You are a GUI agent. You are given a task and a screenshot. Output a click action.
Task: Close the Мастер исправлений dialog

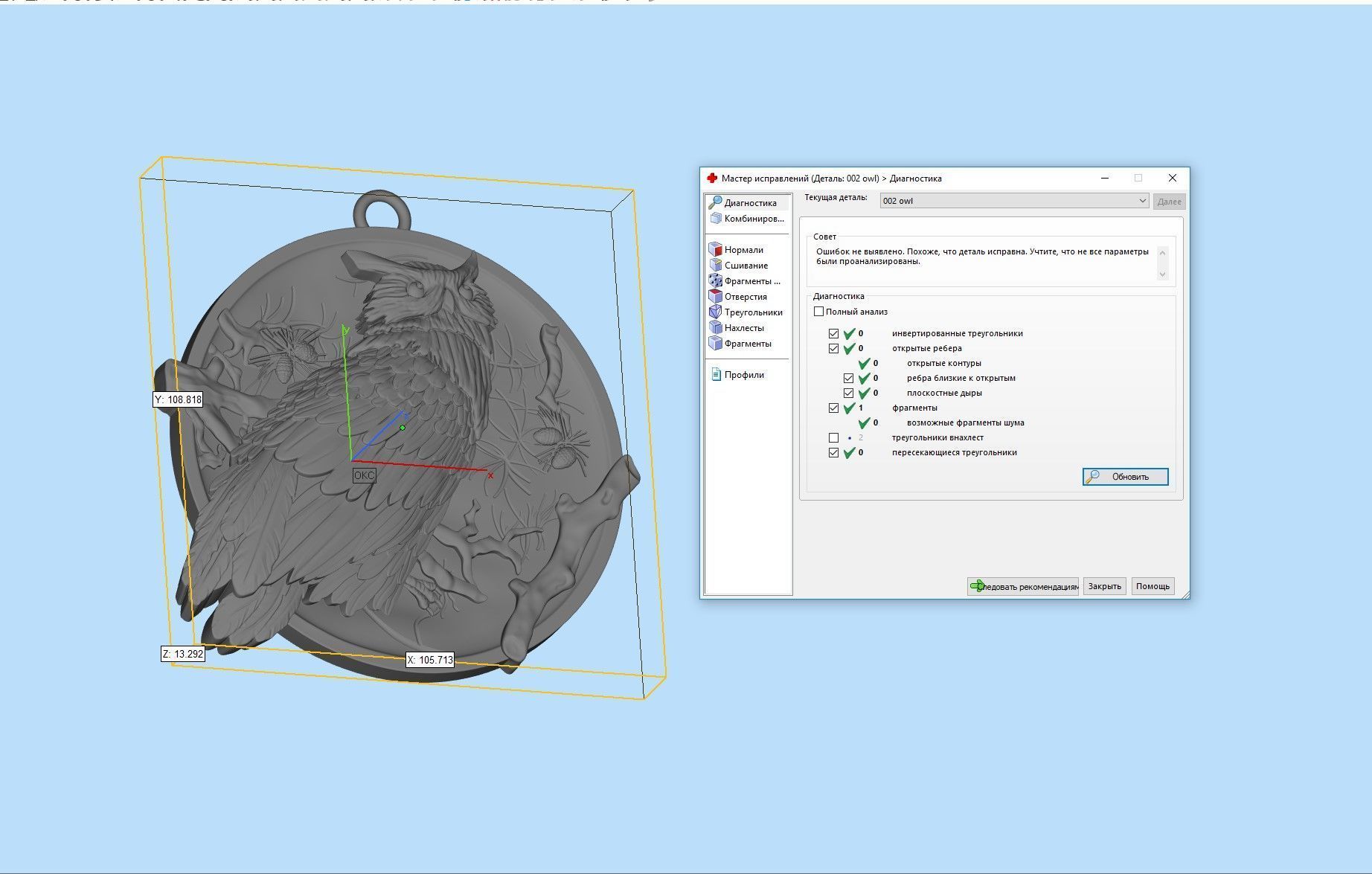pyautogui.click(x=1172, y=179)
